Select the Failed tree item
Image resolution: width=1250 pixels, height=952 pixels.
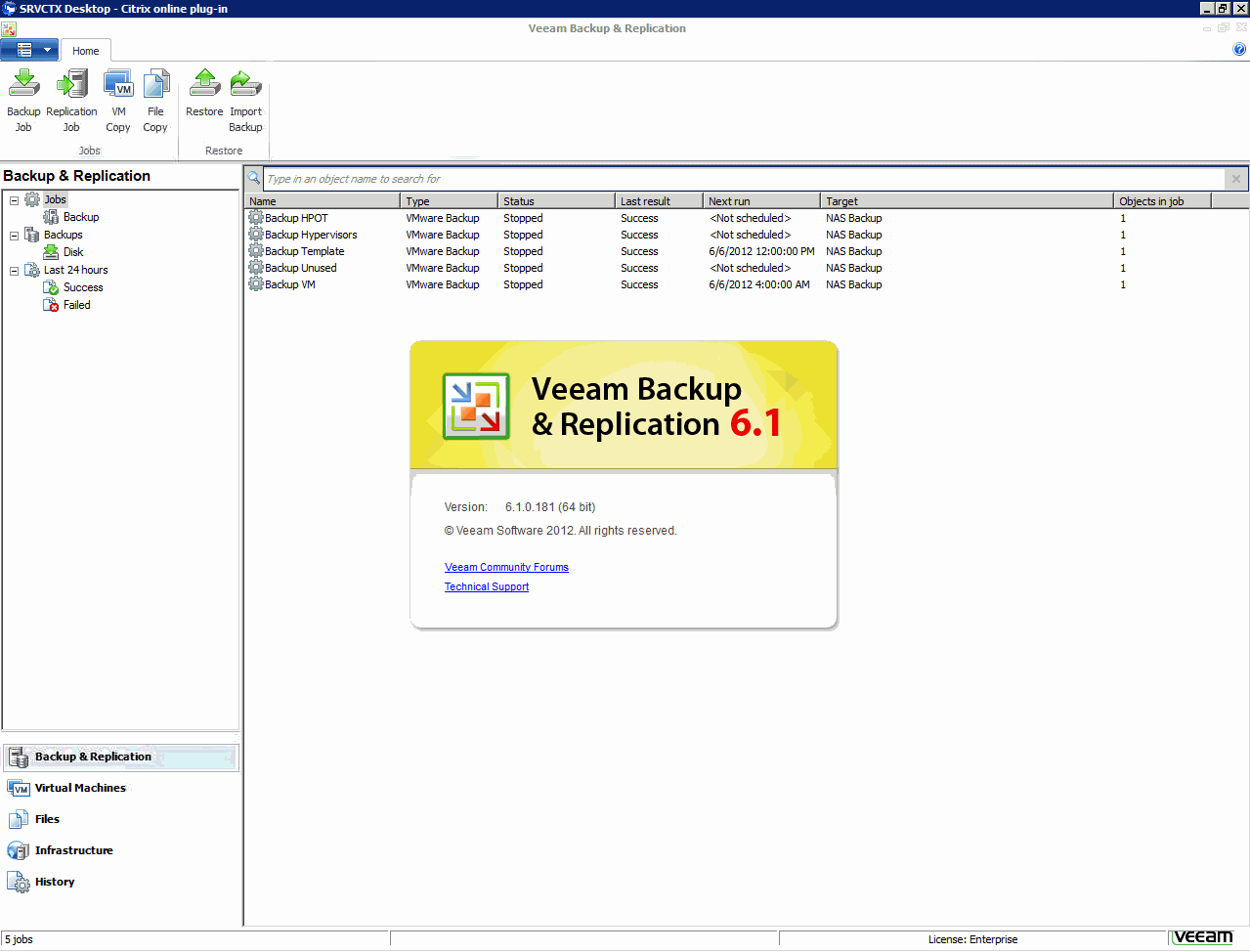point(76,305)
